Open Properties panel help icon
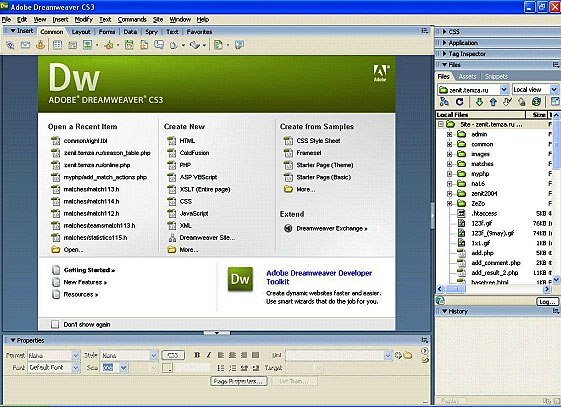 click(x=425, y=351)
